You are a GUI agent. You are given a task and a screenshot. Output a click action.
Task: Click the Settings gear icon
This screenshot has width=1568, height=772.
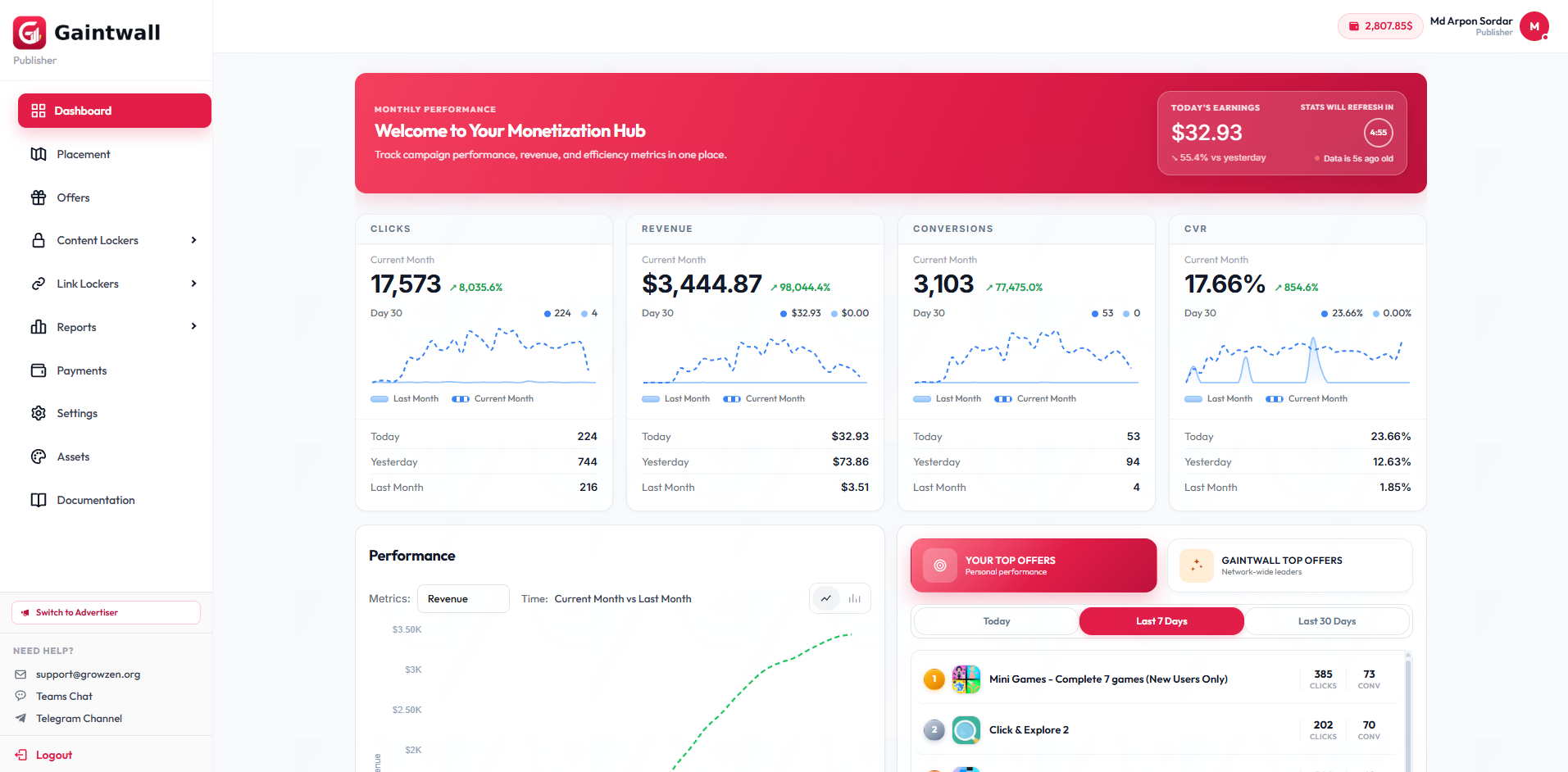(39, 413)
